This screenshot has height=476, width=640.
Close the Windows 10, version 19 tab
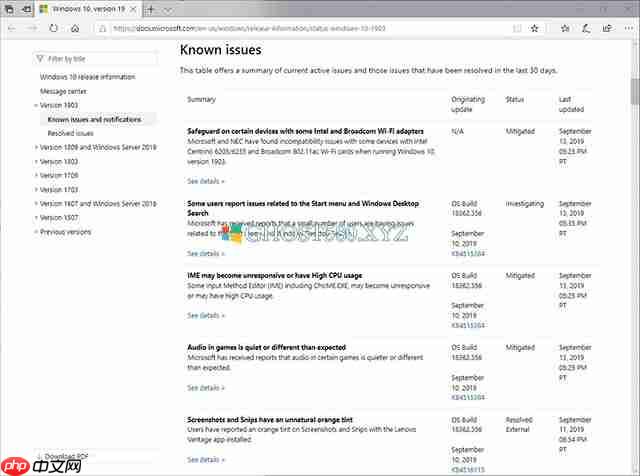click(133, 9)
